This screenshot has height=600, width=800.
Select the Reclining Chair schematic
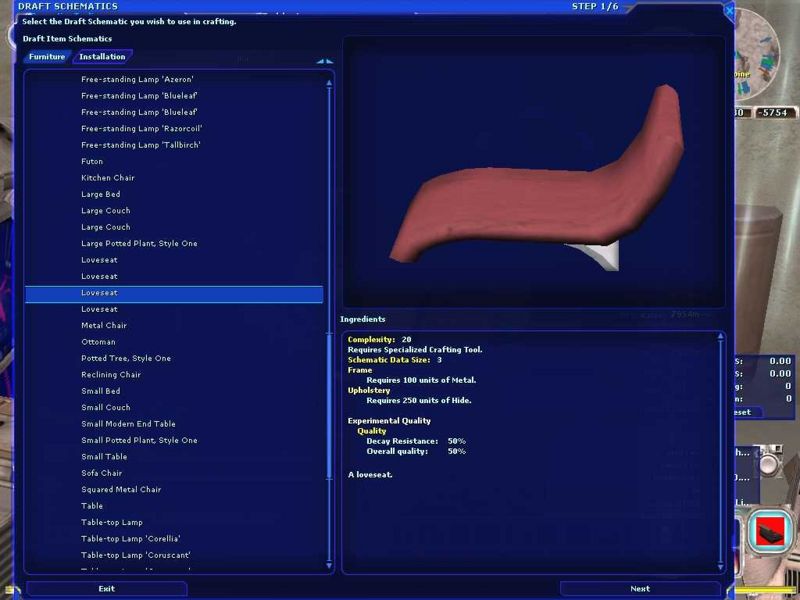[x=111, y=375]
